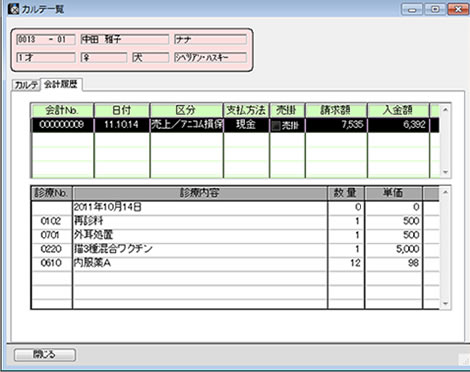The height and width of the screenshot is (372, 470).
Task: Maximize the カルテ一覧 window
Action: coord(435,9)
